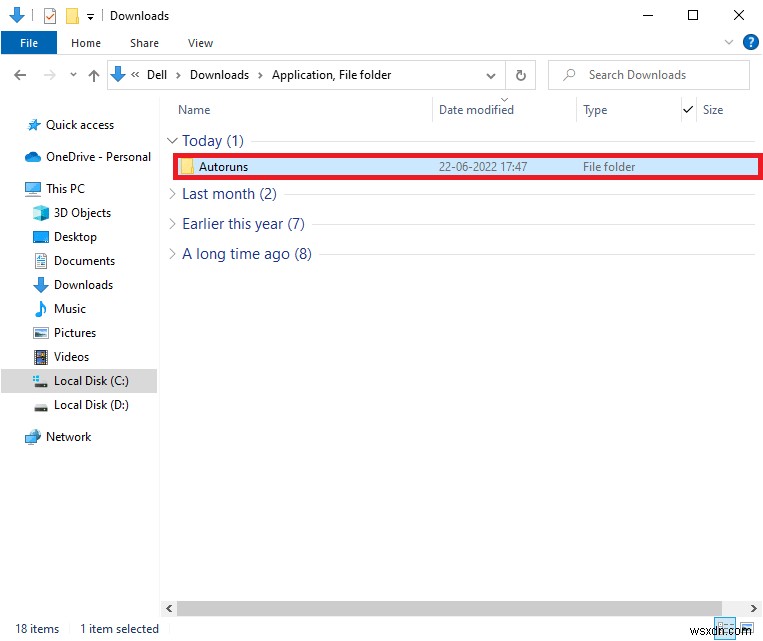Viewport: 763px width, 641px height.
Task: Open the recent locations dropdown
Action: (x=73, y=75)
